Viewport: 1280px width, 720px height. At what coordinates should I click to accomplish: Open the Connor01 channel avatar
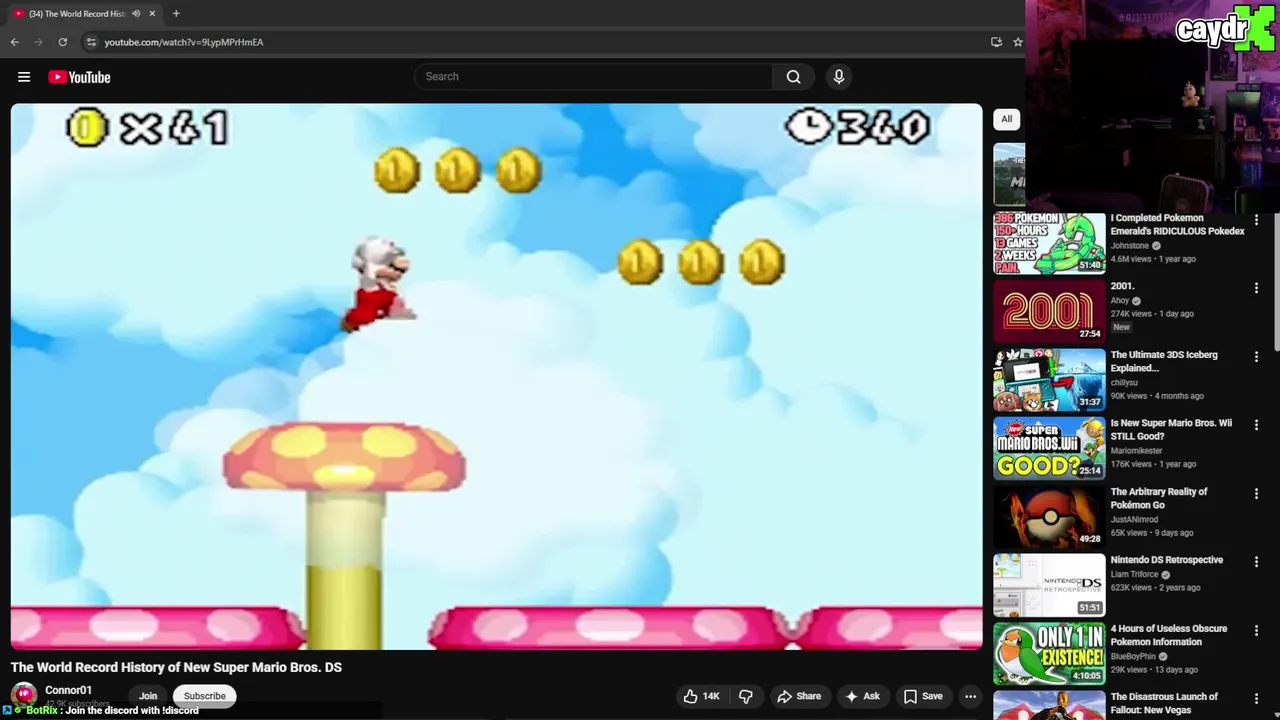[24, 695]
